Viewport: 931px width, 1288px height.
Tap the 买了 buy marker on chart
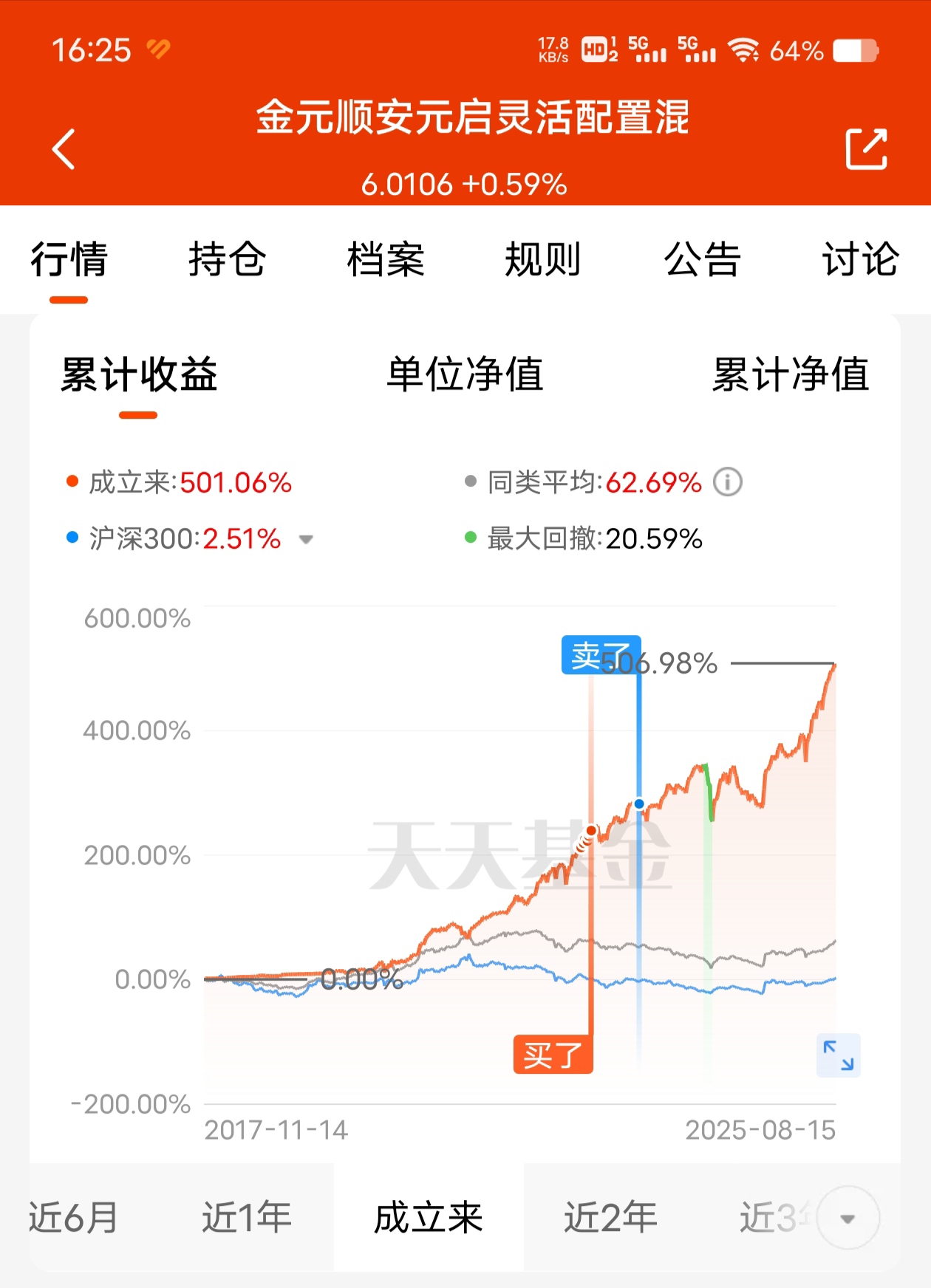(x=553, y=1054)
